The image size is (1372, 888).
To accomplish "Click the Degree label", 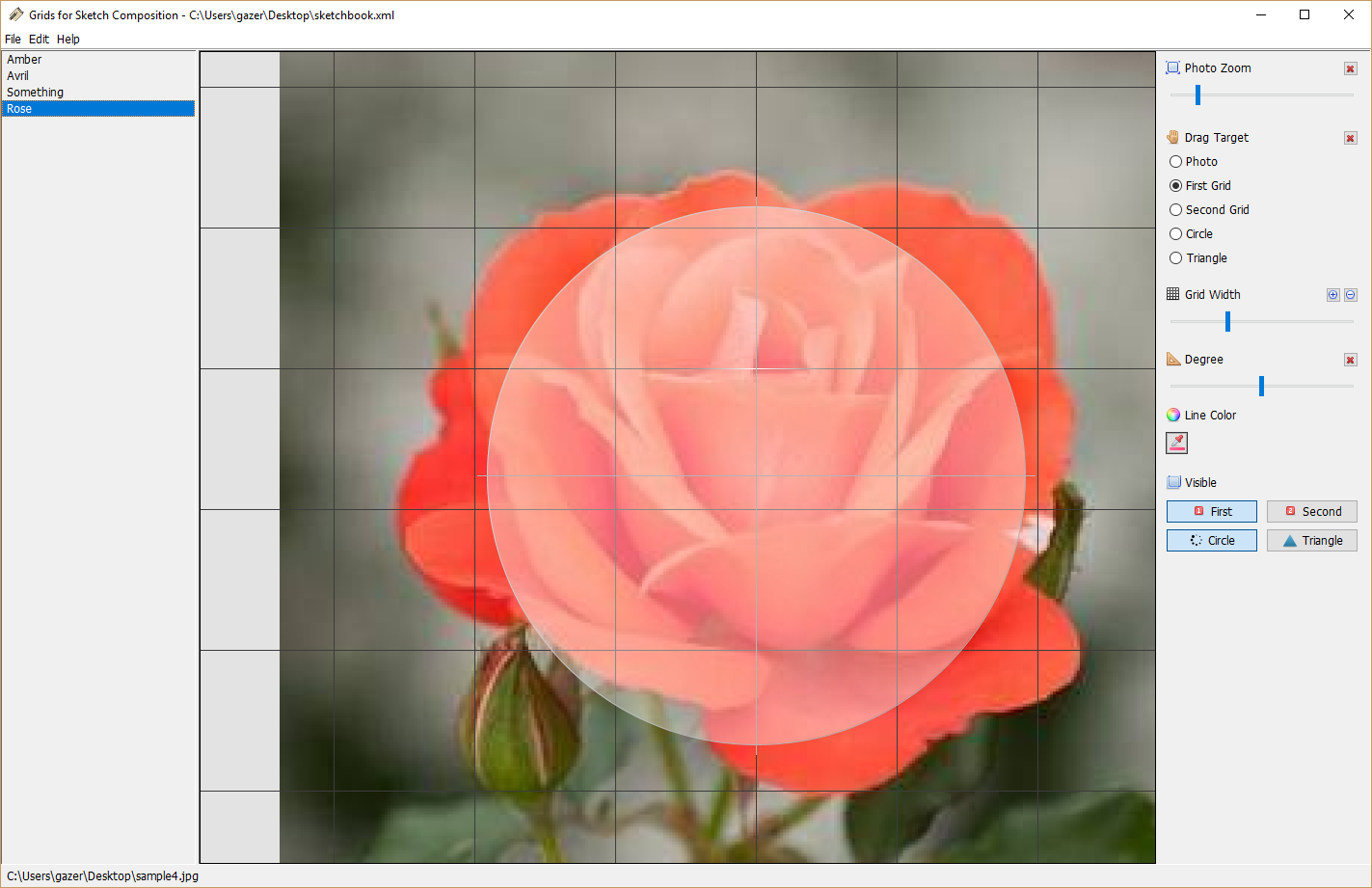I will coord(1204,359).
